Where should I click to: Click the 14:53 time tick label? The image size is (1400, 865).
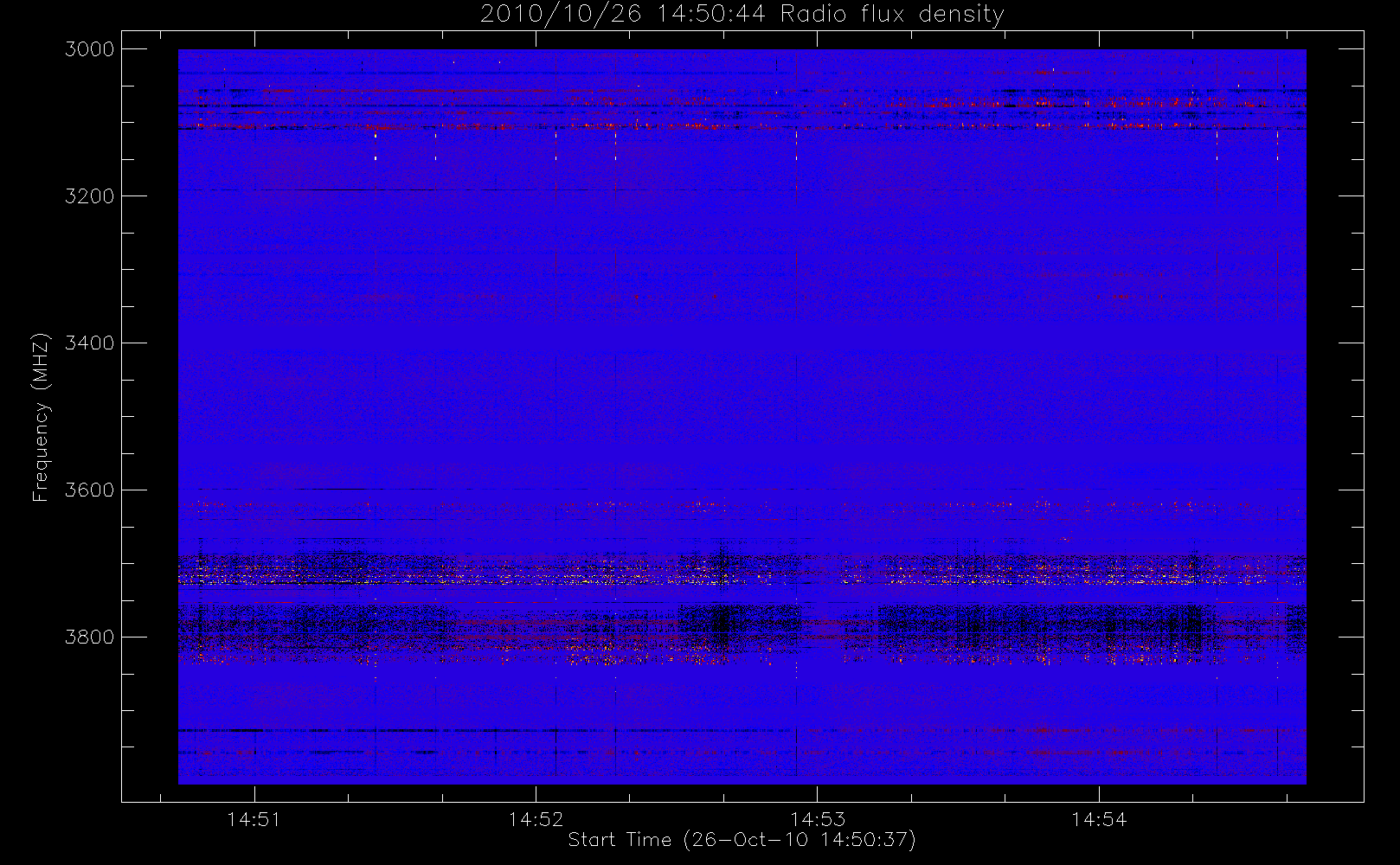tap(818, 819)
